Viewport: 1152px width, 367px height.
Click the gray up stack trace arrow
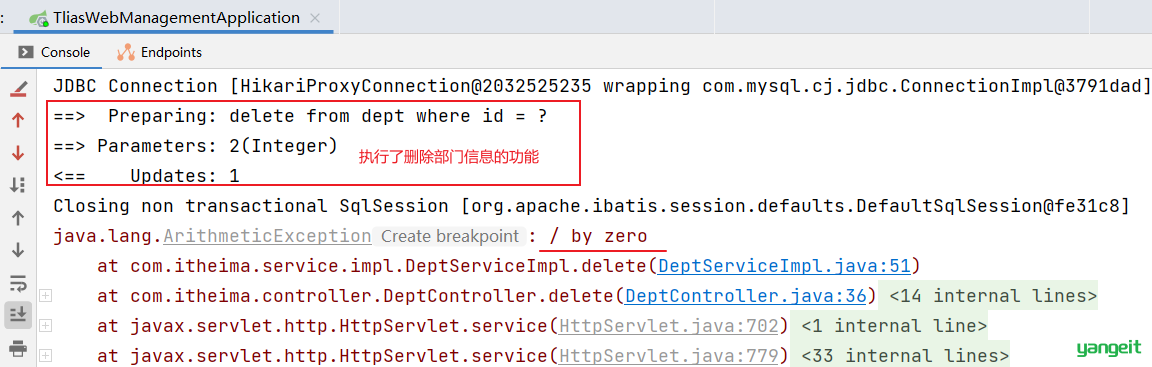pos(18,217)
